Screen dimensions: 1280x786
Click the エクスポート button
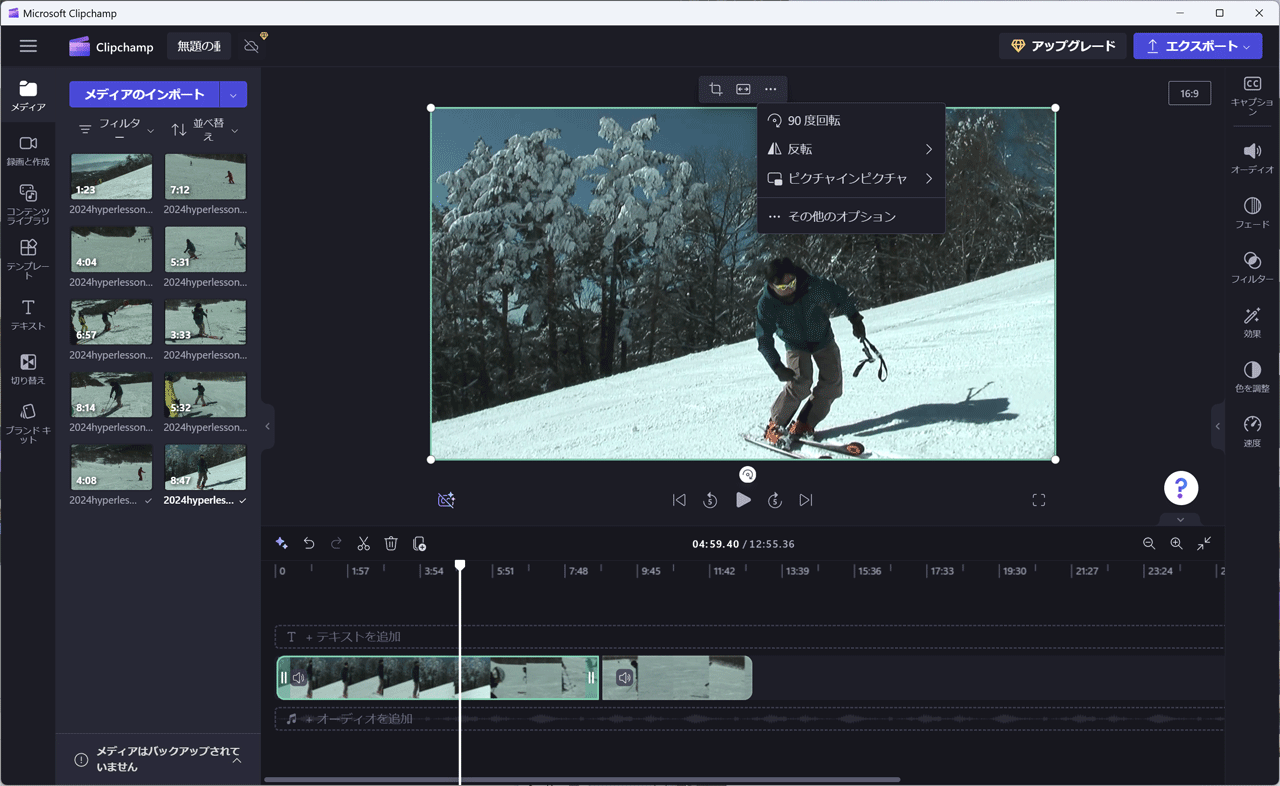(x=1197, y=46)
